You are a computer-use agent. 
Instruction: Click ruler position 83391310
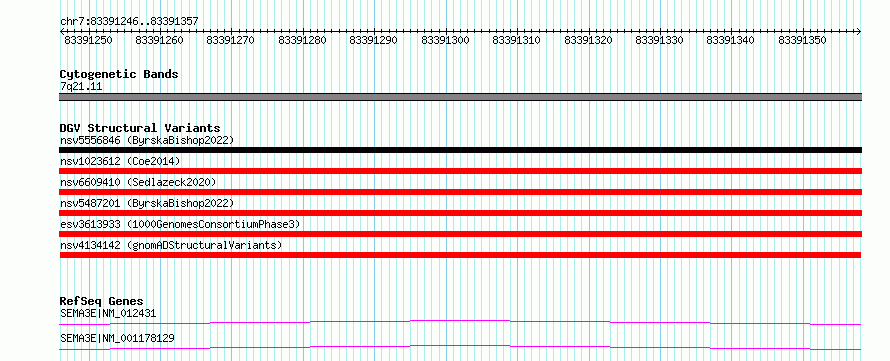tap(517, 41)
